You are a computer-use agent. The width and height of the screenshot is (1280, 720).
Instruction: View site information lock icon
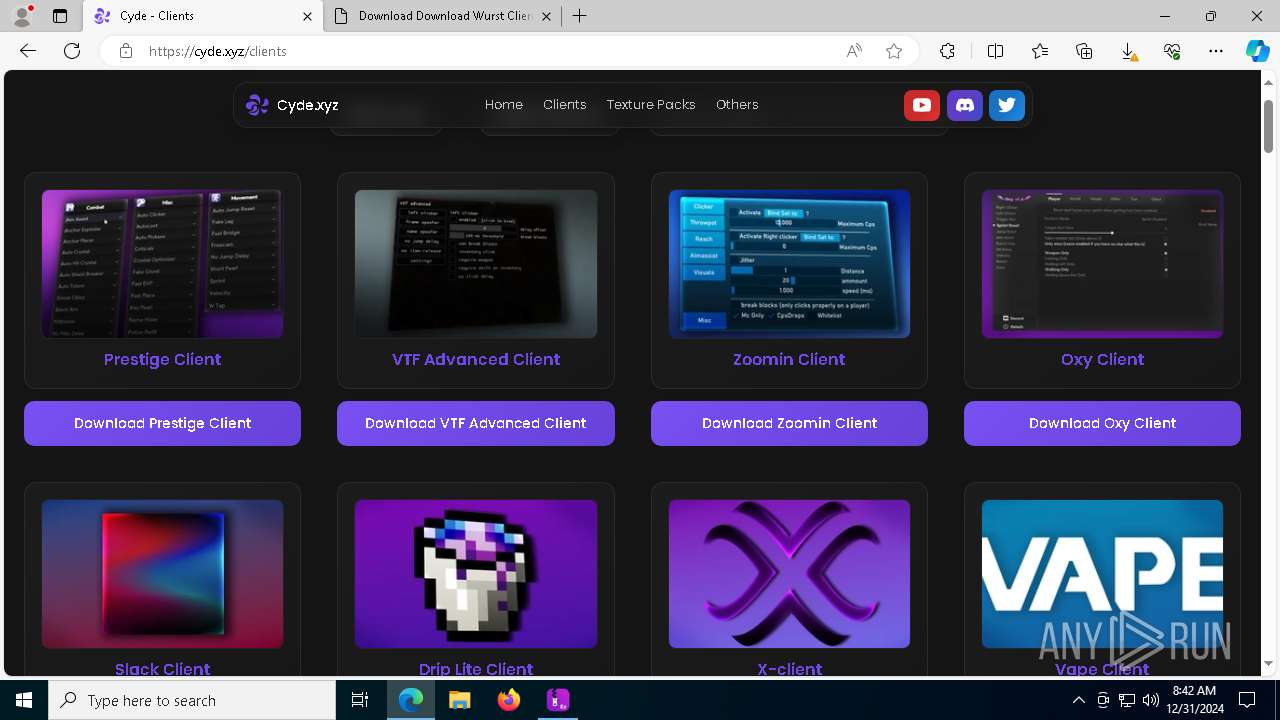[x=126, y=51]
